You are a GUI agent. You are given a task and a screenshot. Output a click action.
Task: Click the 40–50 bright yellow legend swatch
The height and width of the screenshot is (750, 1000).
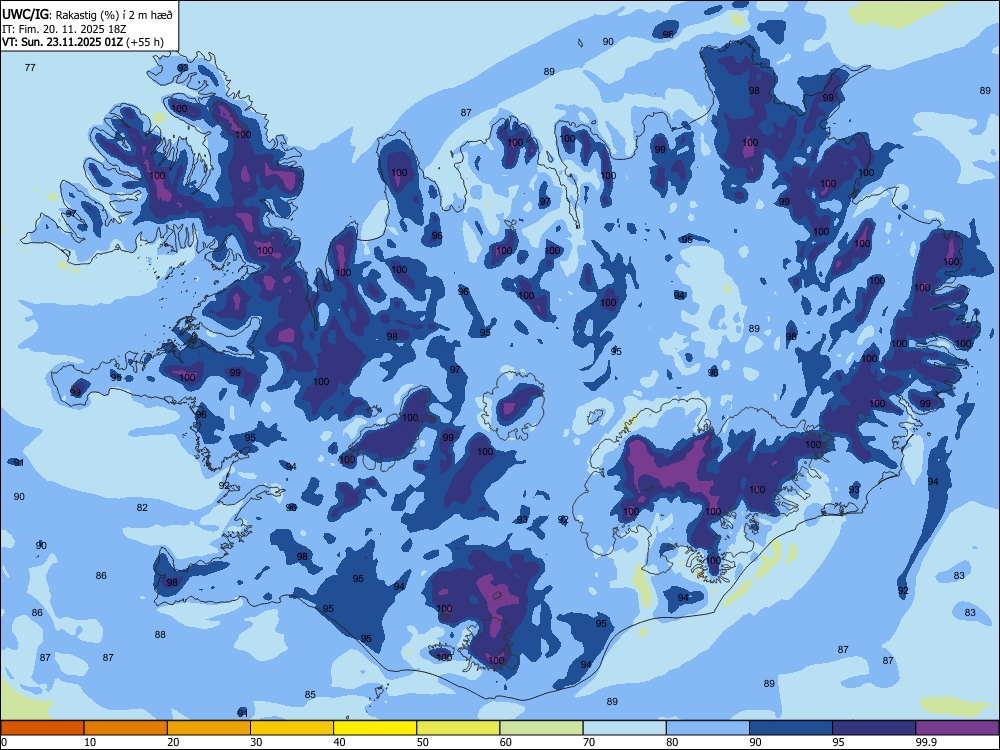pos(375,728)
